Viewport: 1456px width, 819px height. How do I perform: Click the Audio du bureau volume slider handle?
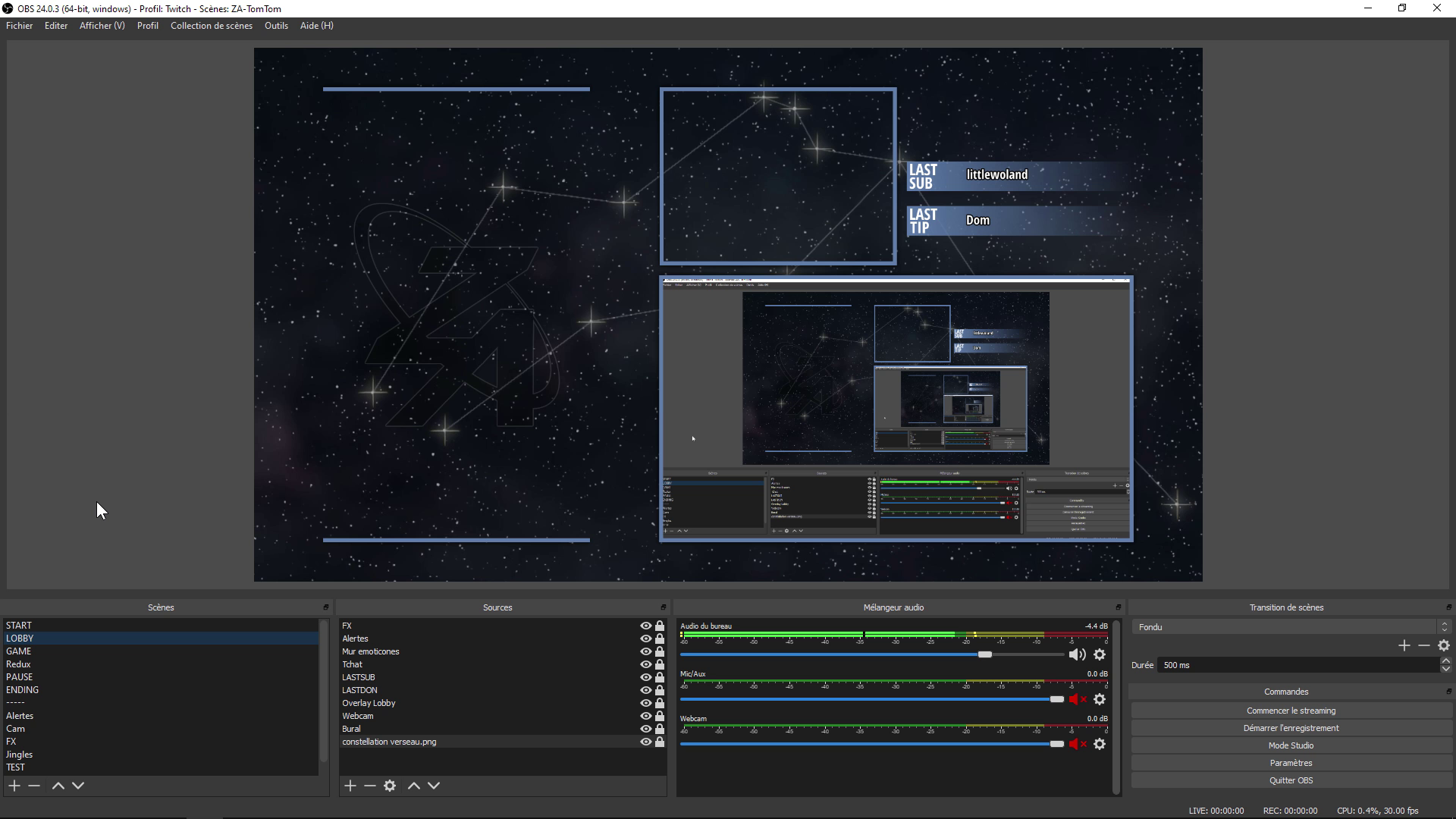(x=984, y=654)
